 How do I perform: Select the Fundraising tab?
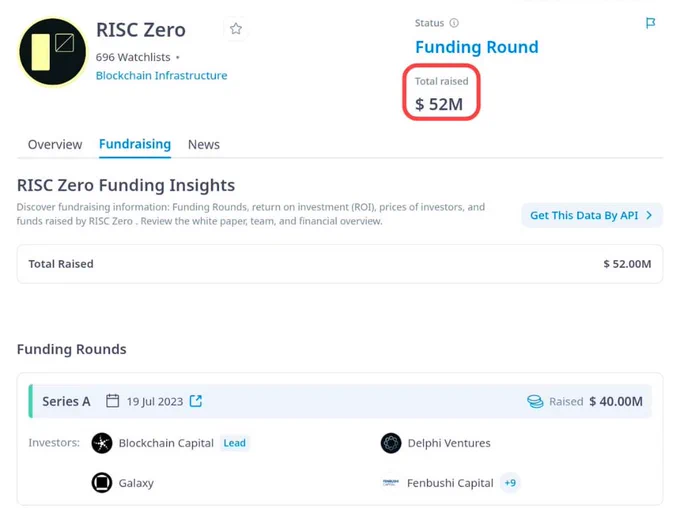[135, 144]
